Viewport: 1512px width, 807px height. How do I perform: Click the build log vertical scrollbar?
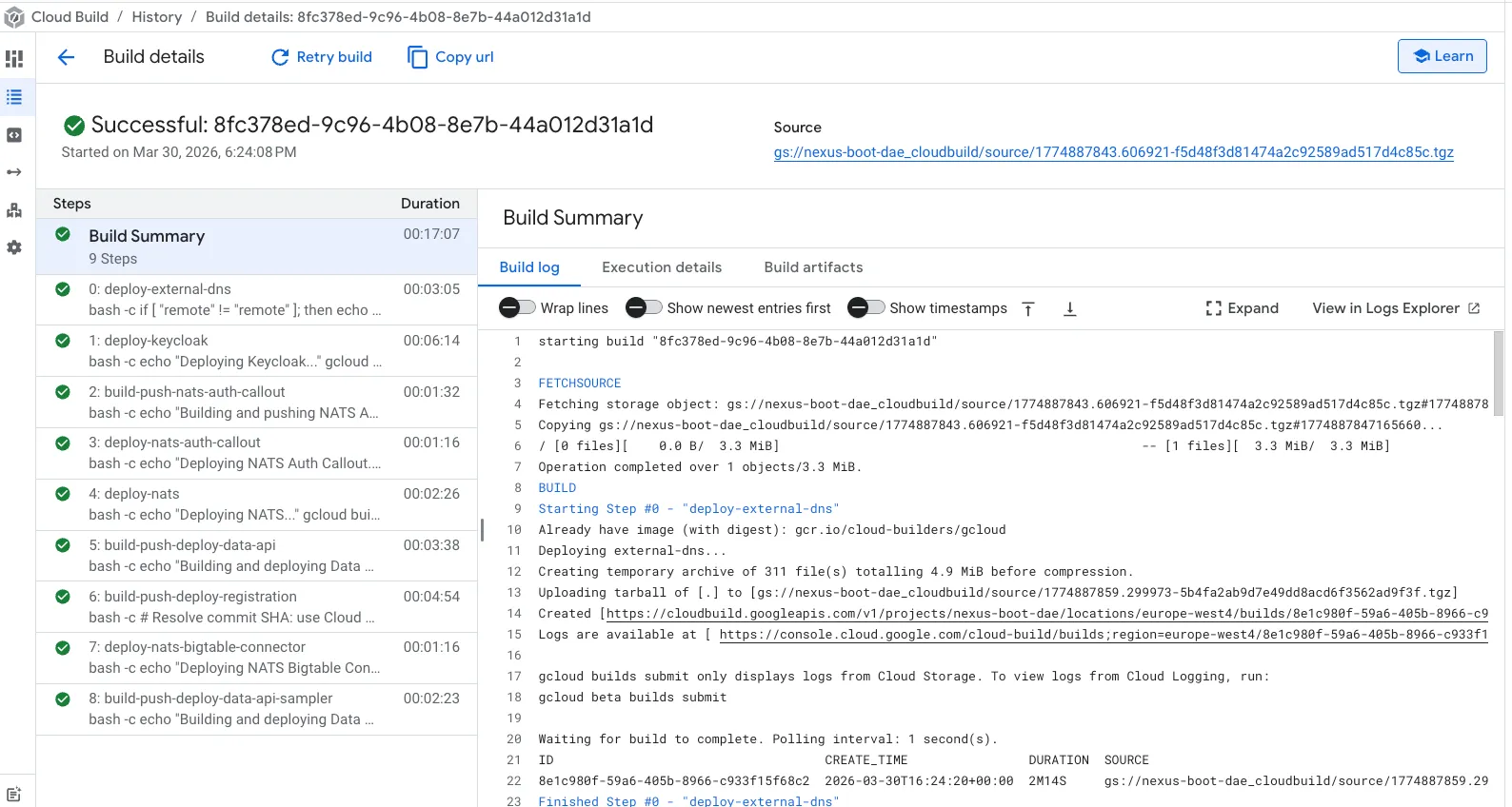pyautogui.click(x=1498, y=373)
